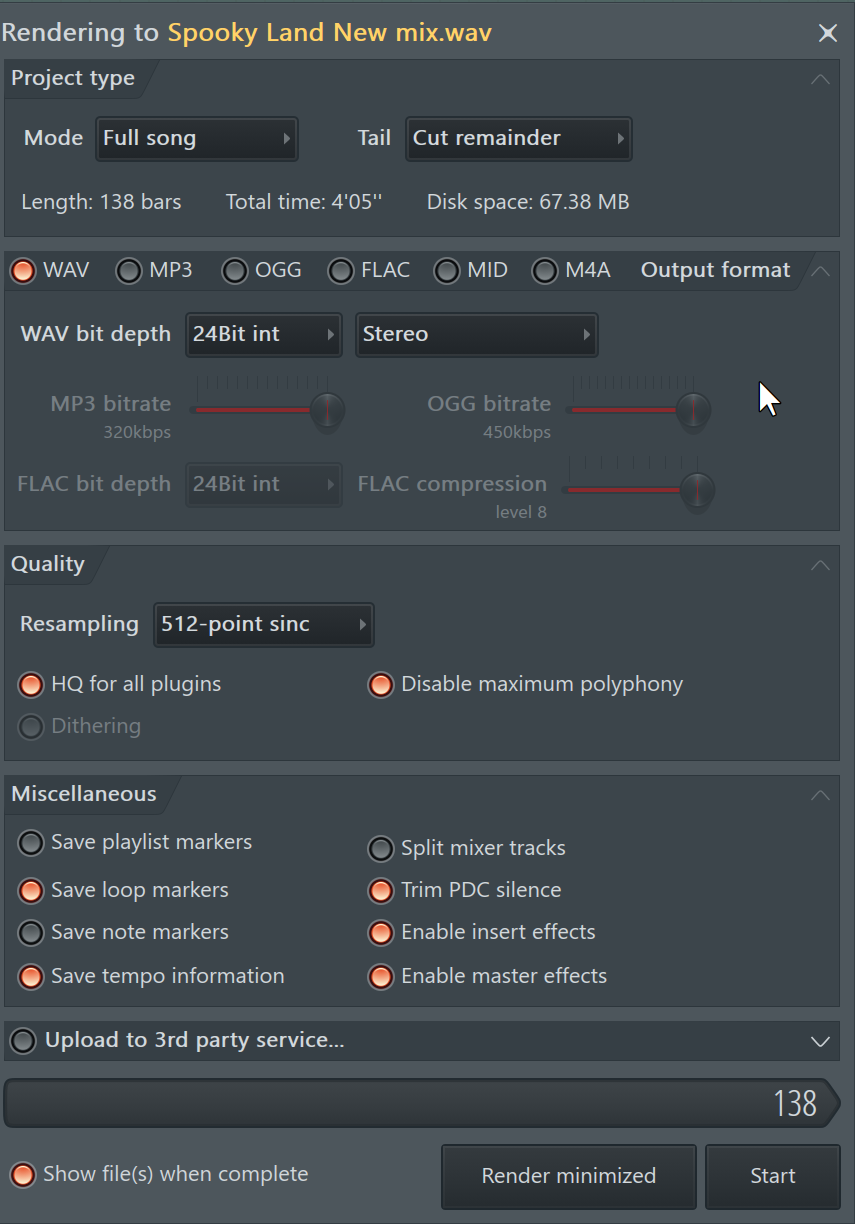Expand Upload to 3rd party service
The image size is (855, 1224).
(820, 1041)
